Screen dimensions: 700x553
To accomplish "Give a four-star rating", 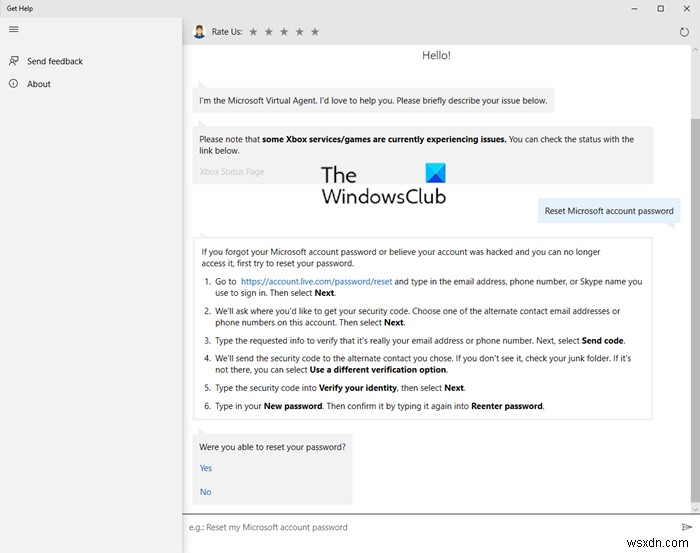I will tap(300, 32).
